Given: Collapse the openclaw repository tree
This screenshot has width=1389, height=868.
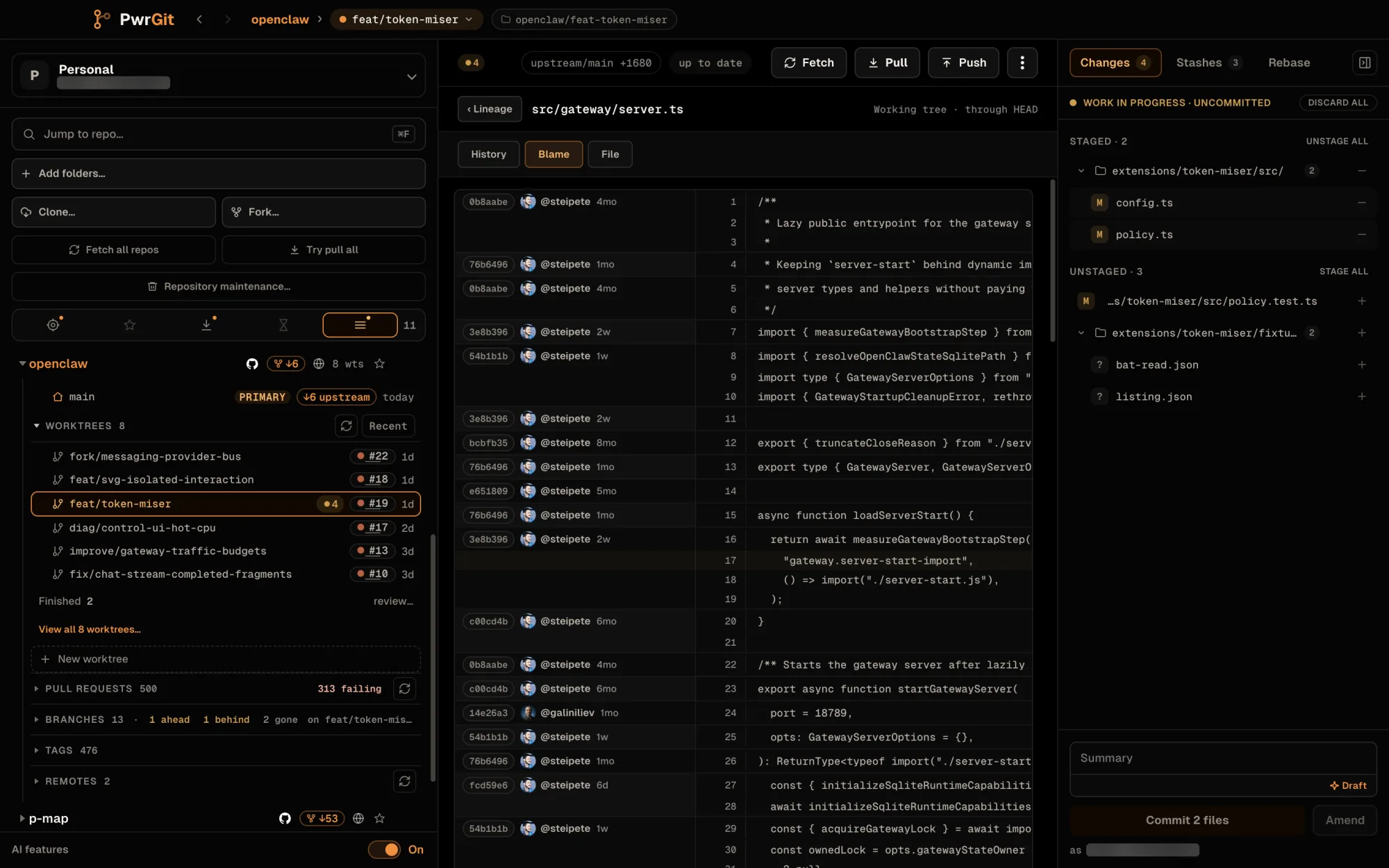Looking at the screenshot, I should 22,364.
